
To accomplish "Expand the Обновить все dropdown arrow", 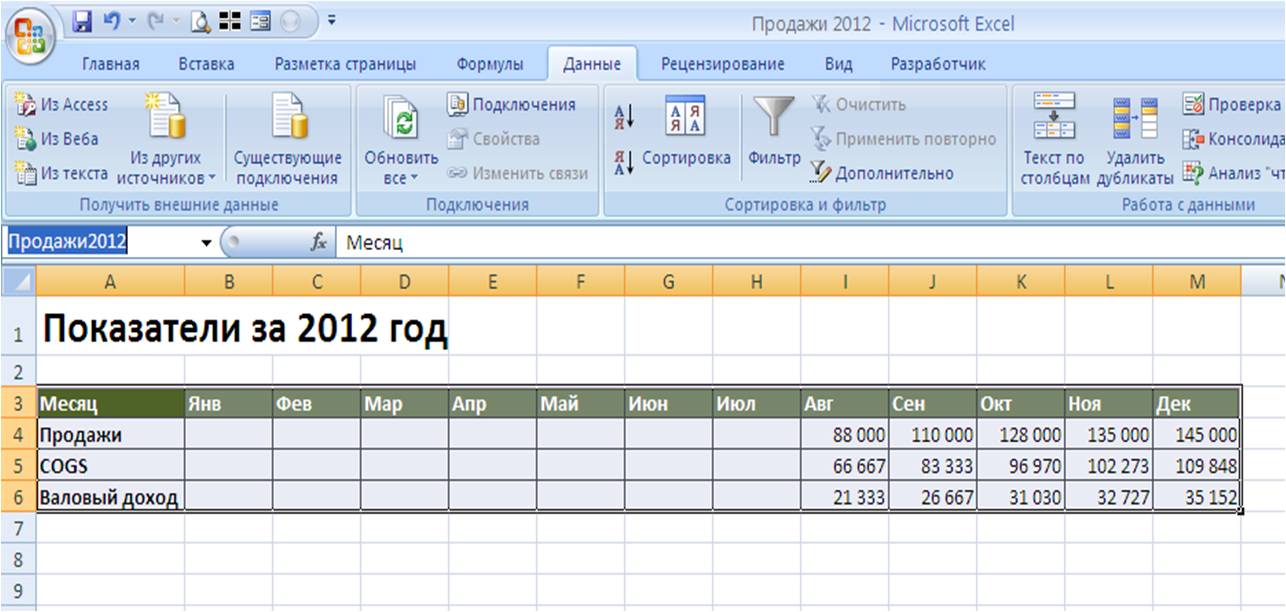I will pyautogui.click(x=401, y=178).
